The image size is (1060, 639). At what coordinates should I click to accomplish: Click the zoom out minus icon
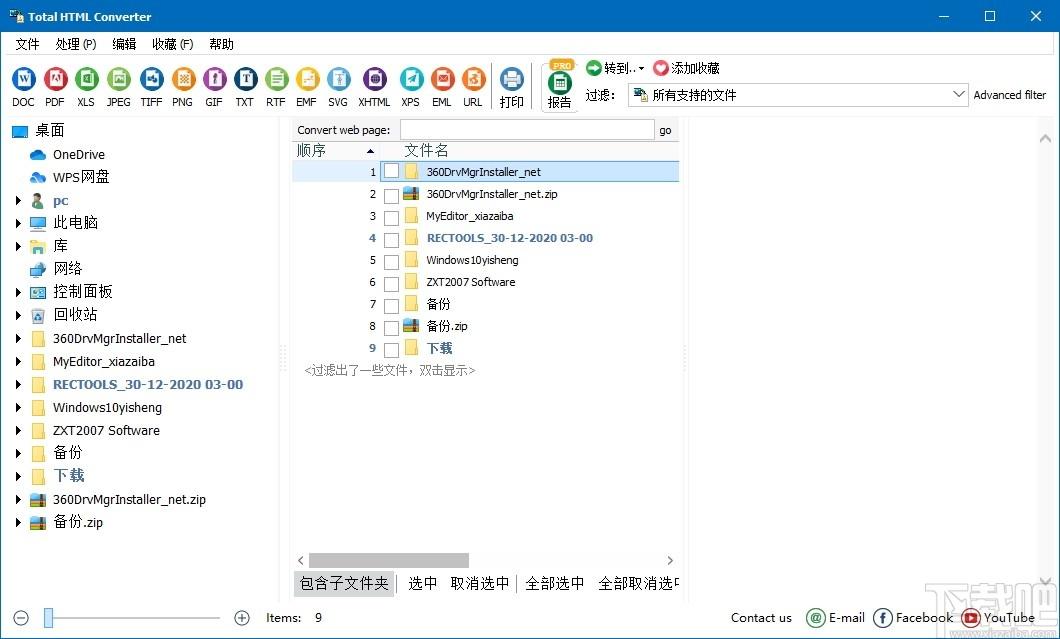22,617
